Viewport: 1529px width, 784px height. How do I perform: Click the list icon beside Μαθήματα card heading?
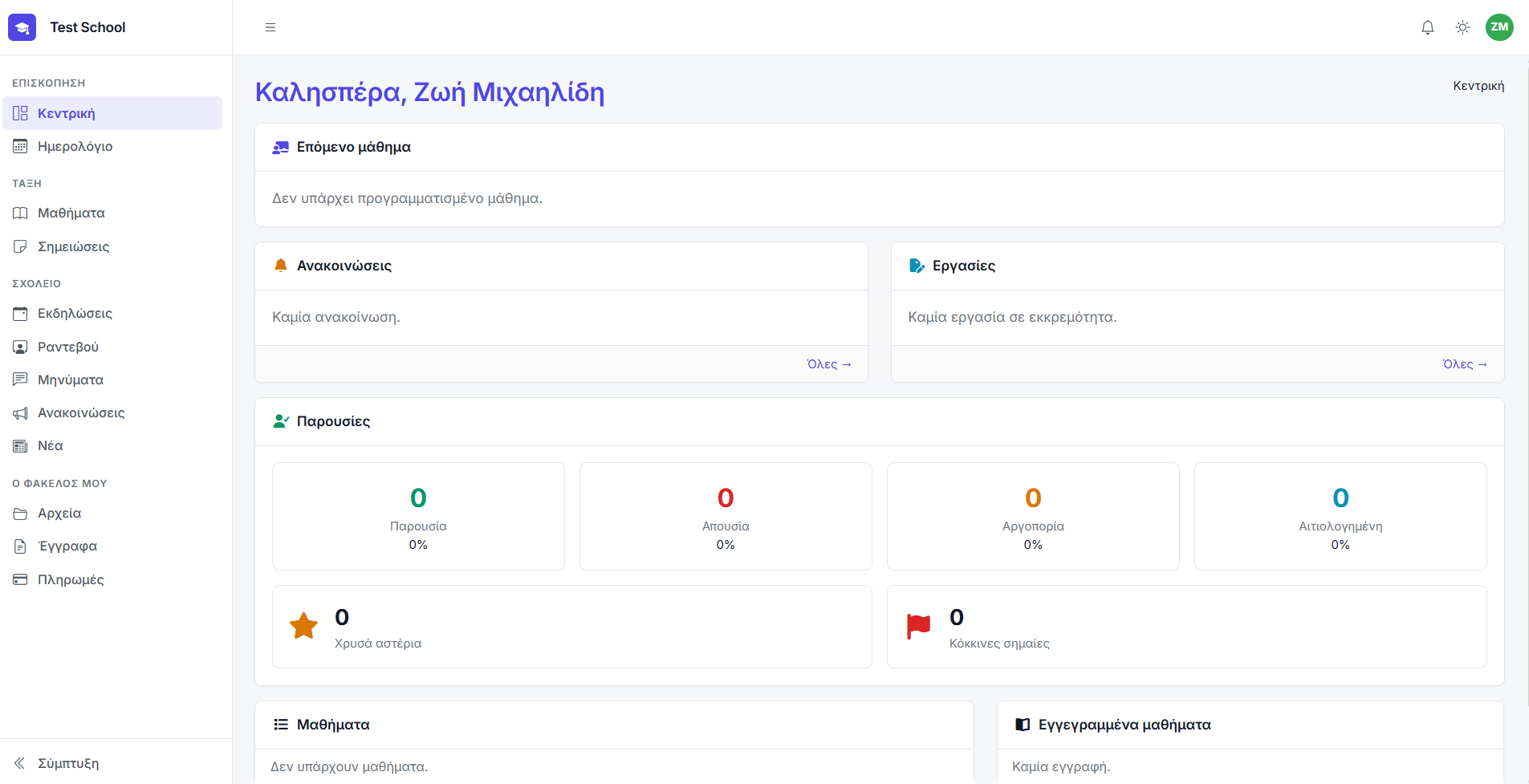pyautogui.click(x=280, y=725)
